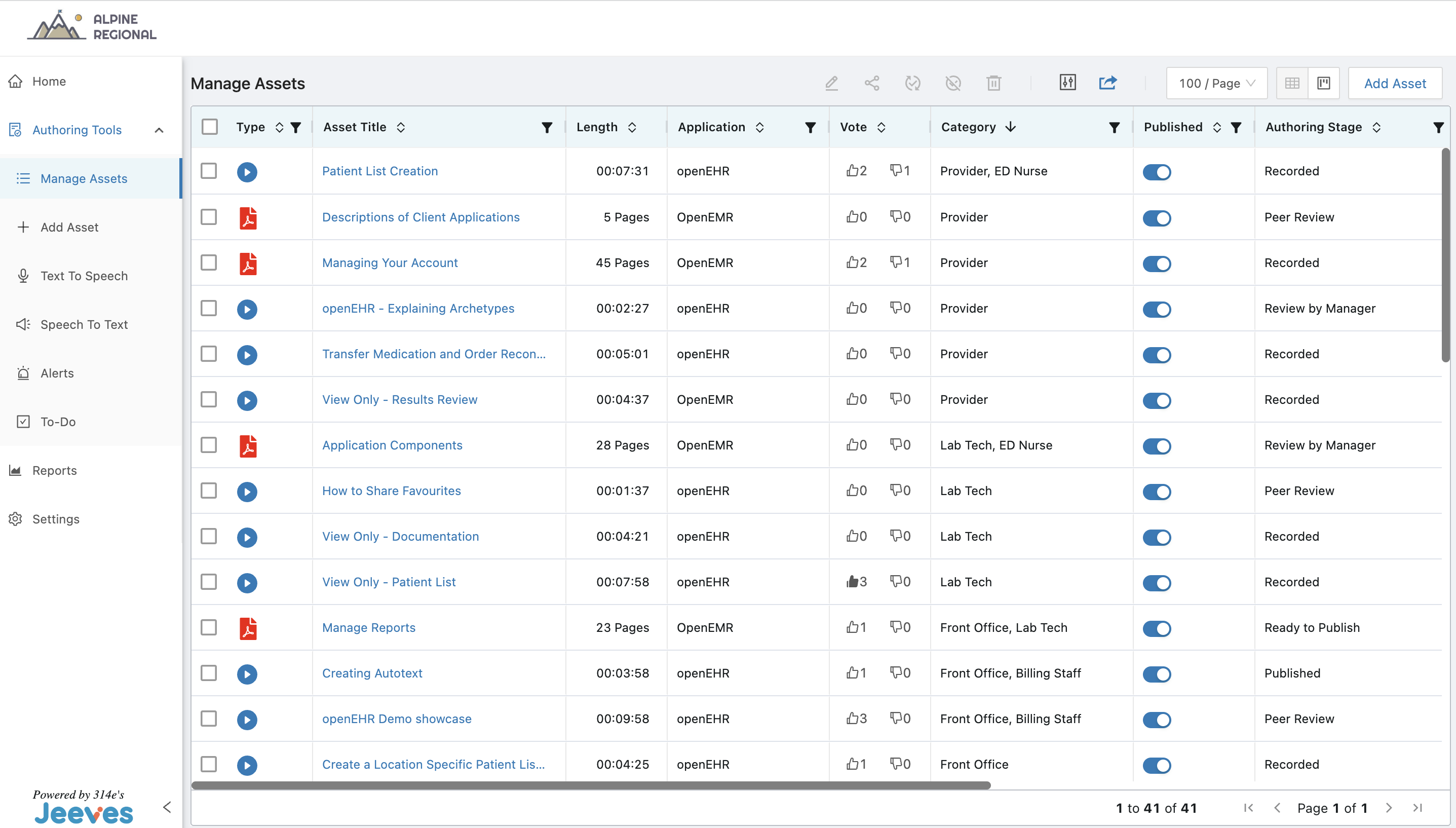1456x828 pixels.
Task: Click the pencil edit toolbar icon
Action: [831, 83]
